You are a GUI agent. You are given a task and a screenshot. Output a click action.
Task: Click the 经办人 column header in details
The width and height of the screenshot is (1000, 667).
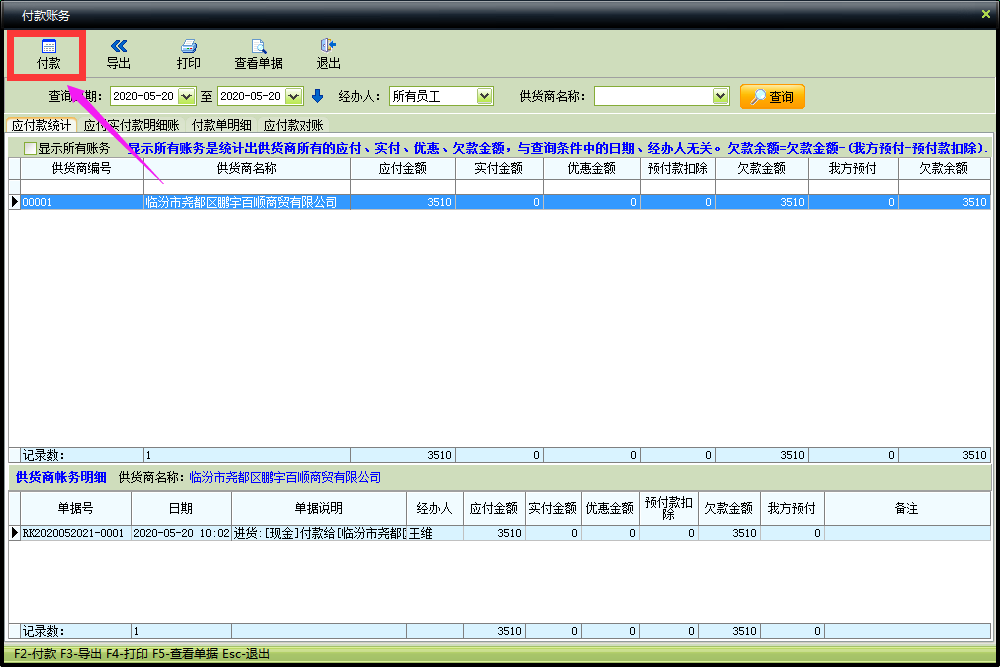pos(435,508)
